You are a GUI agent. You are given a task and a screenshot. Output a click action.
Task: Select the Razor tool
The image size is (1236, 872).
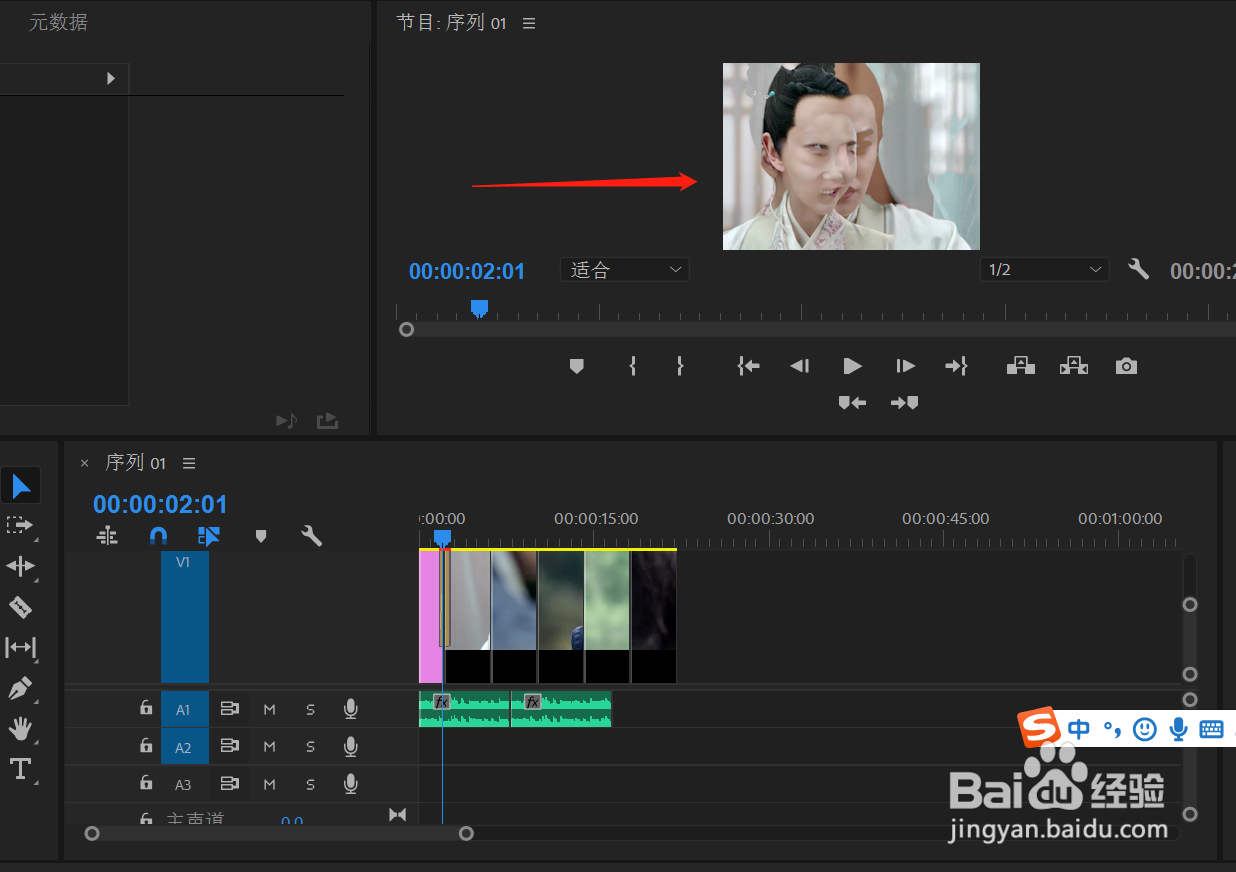coord(20,607)
